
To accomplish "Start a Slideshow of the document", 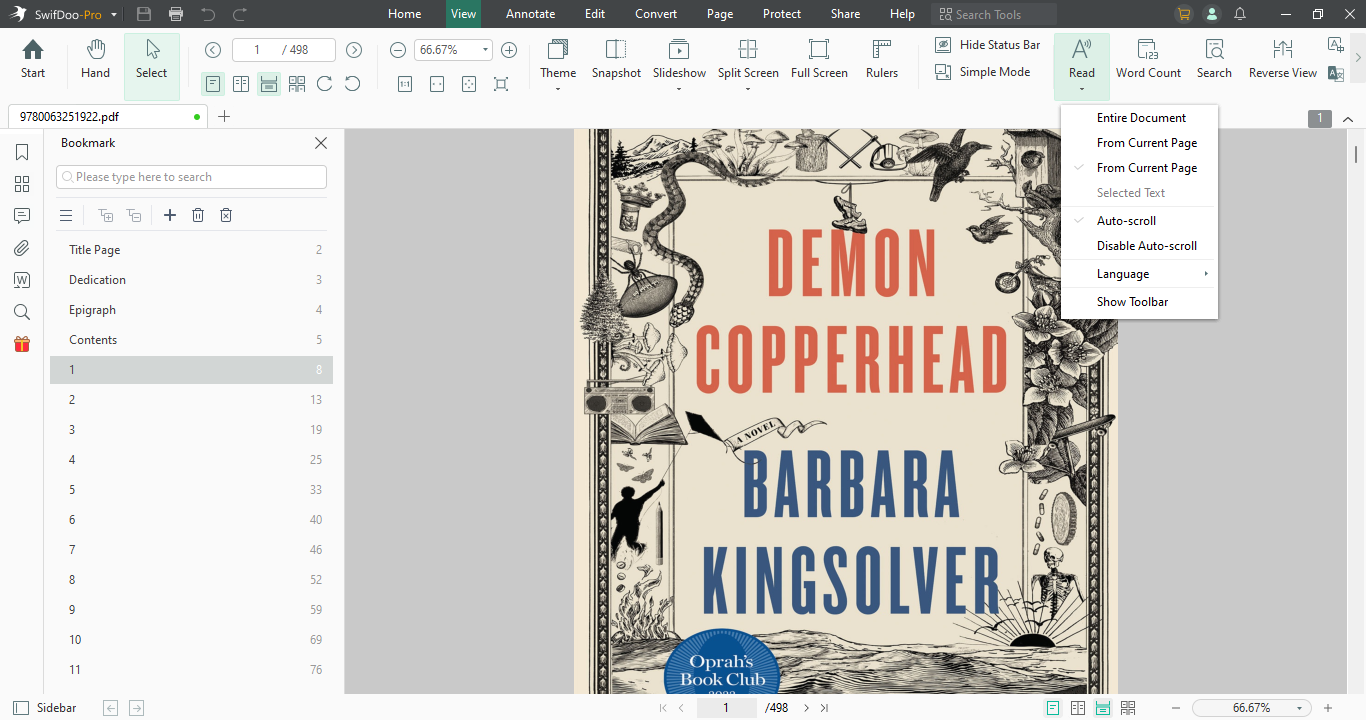I will pos(679,60).
